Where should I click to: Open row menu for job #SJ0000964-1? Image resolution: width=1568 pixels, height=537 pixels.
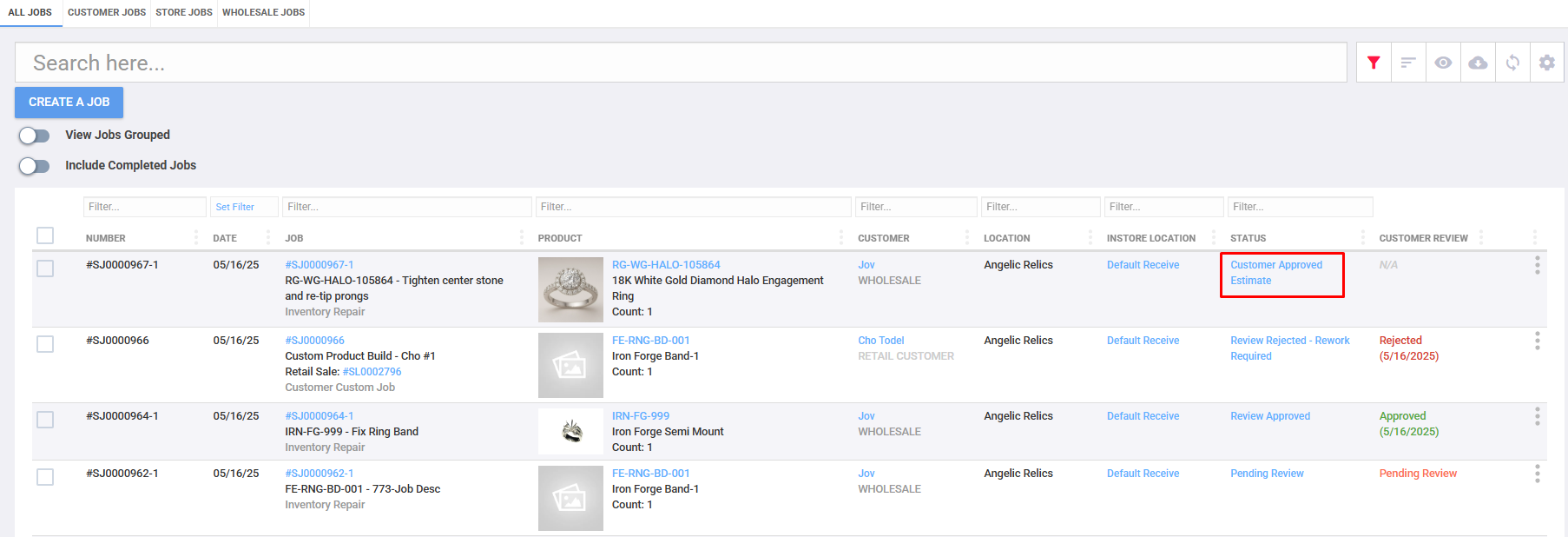(1537, 416)
